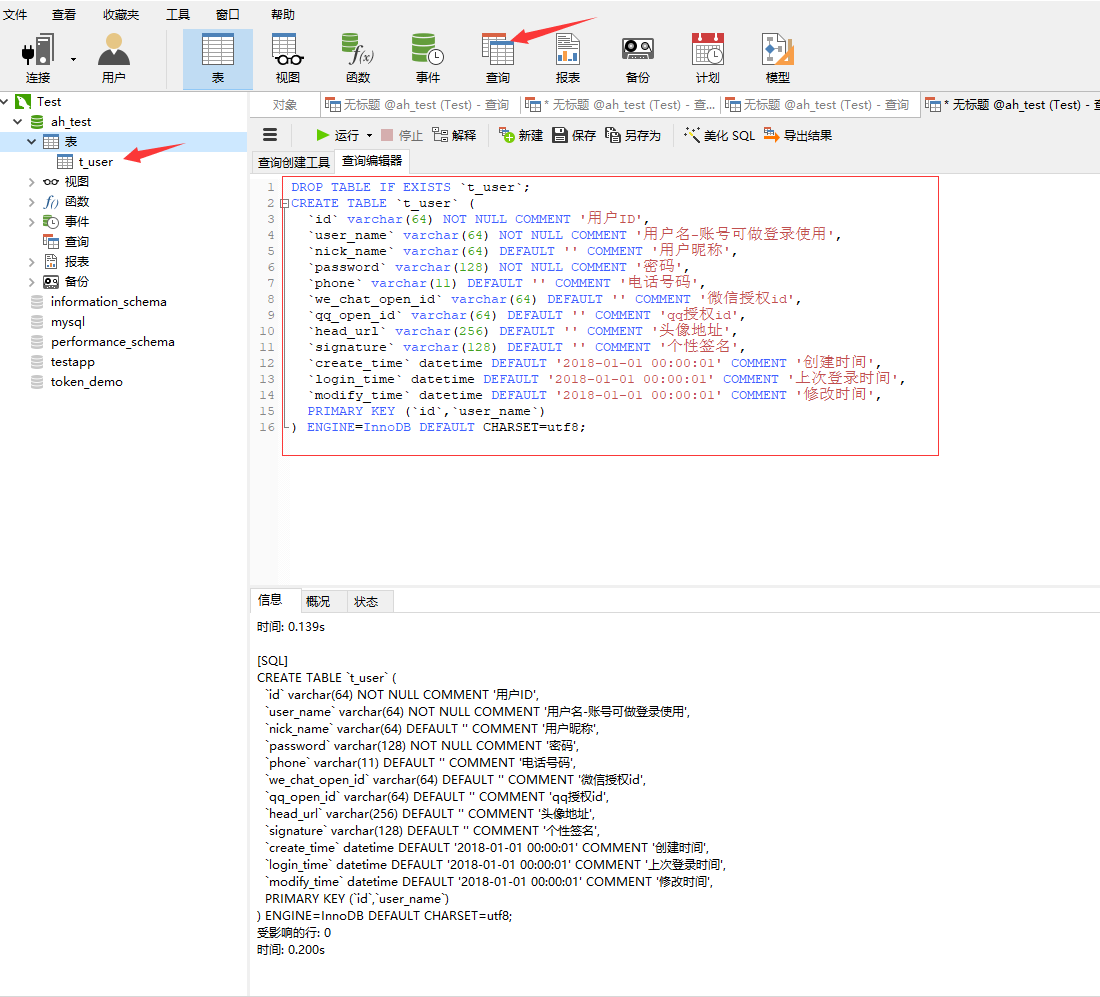Open the 帮助 menu
1100x997 pixels.
(x=283, y=14)
